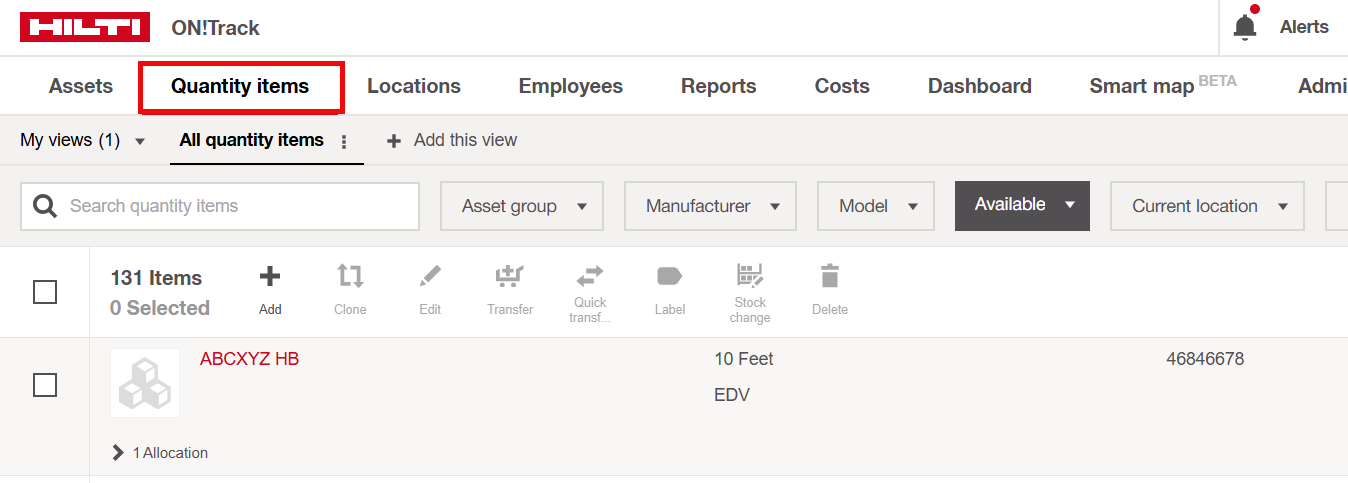Click the Label tag icon
The width and height of the screenshot is (1348, 483).
pyautogui.click(x=669, y=277)
